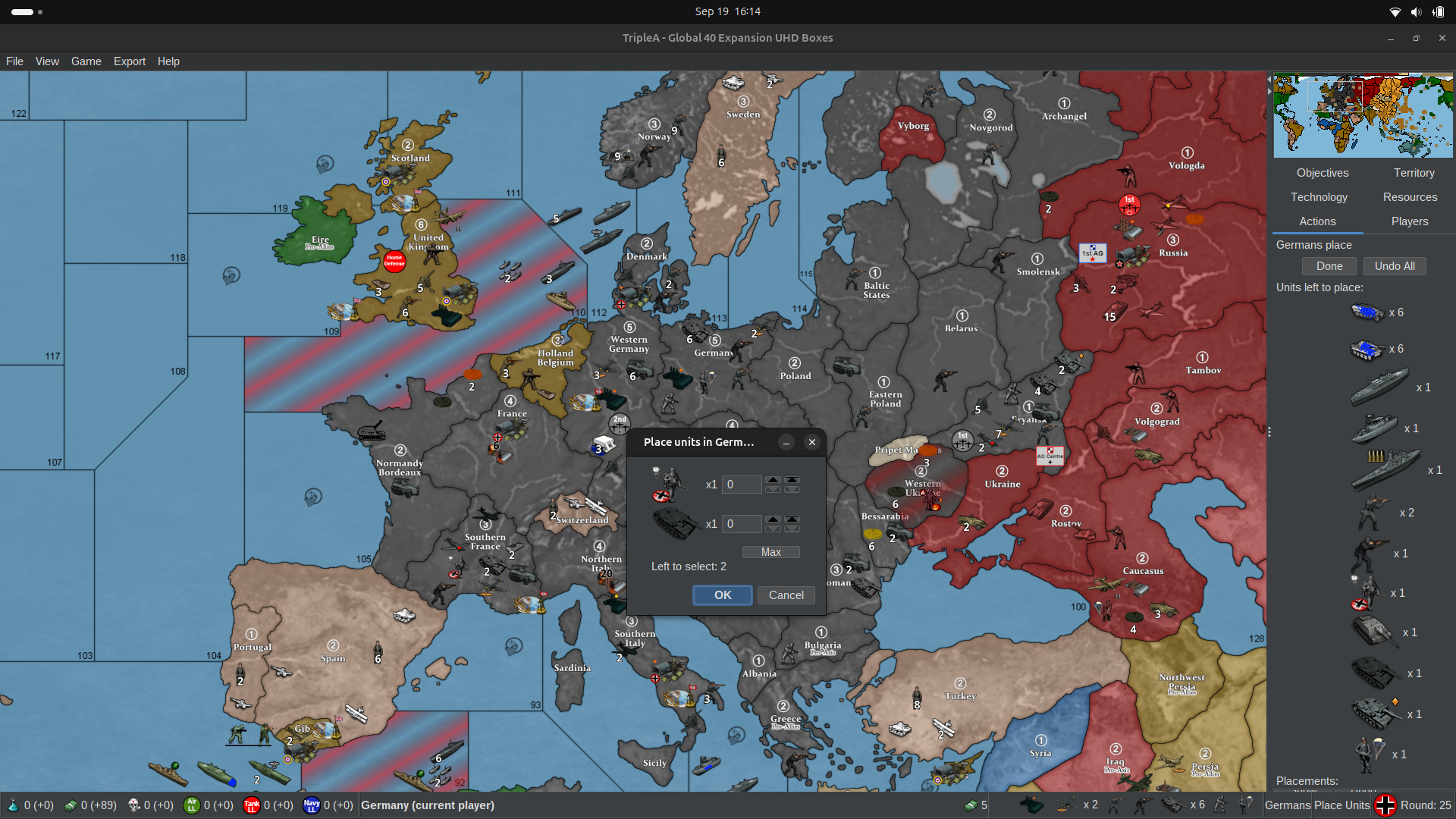Switch to the Resources tab
This screenshot has width=1456, height=819.
click(1410, 197)
